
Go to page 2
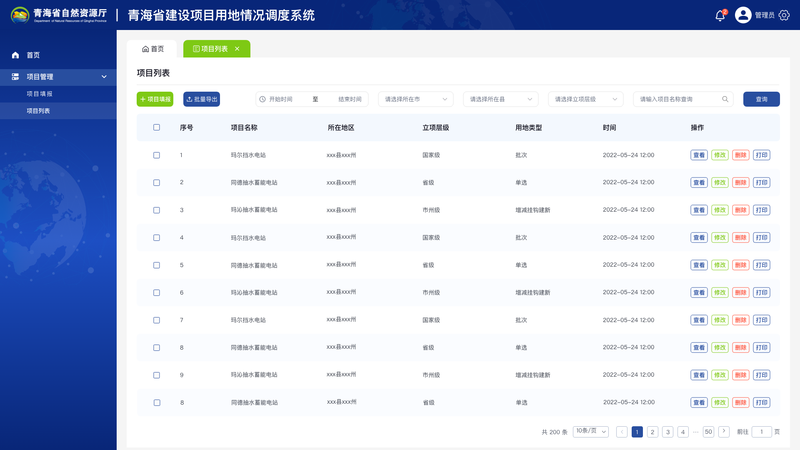[652, 432]
